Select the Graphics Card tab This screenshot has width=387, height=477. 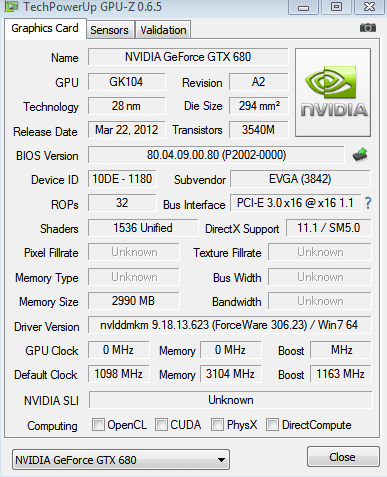pos(45,29)
